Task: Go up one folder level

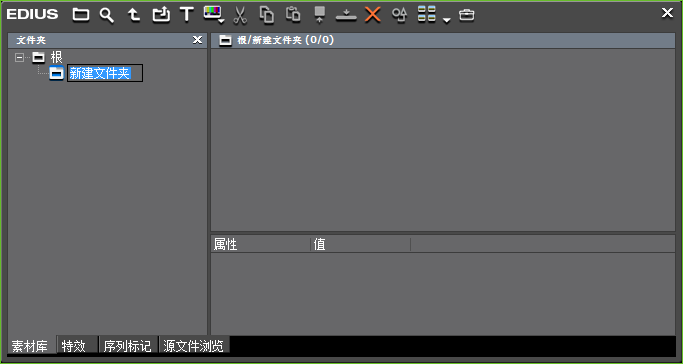Action: pos(134,15)
